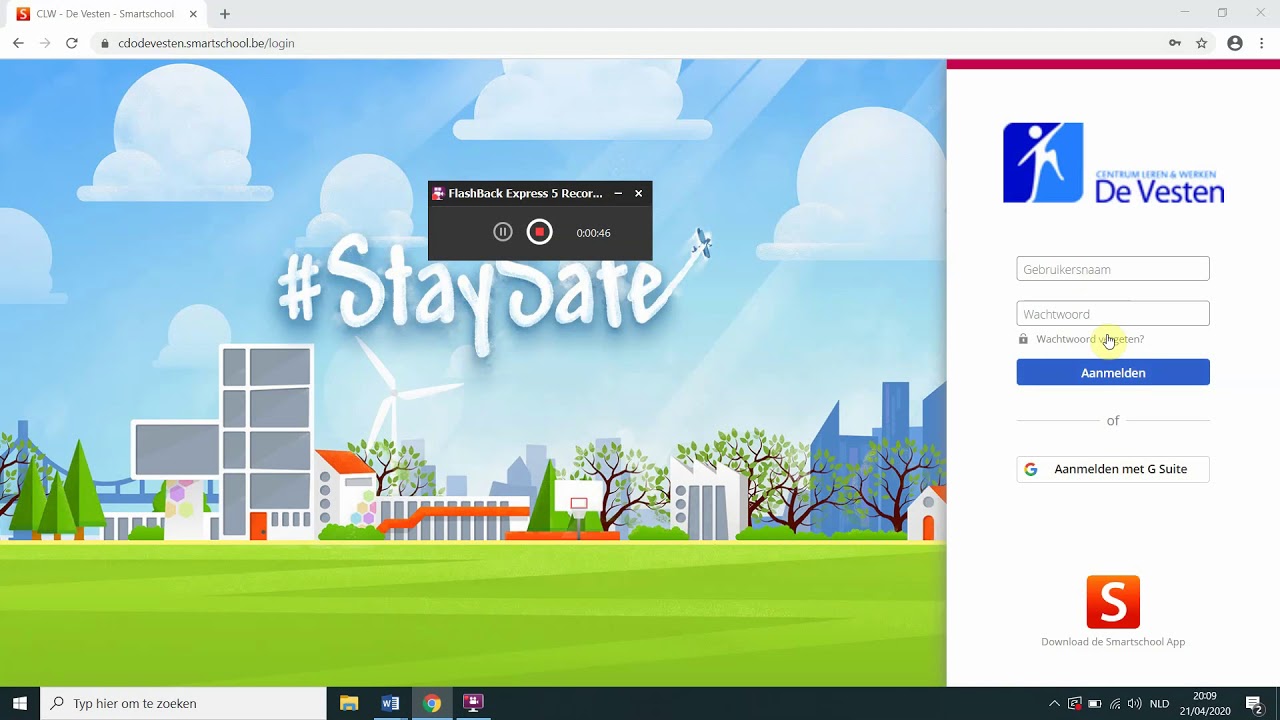Open FlashBack recorder in taskbar
Screen dimensions: 1280x720
[x=474, y=703]
